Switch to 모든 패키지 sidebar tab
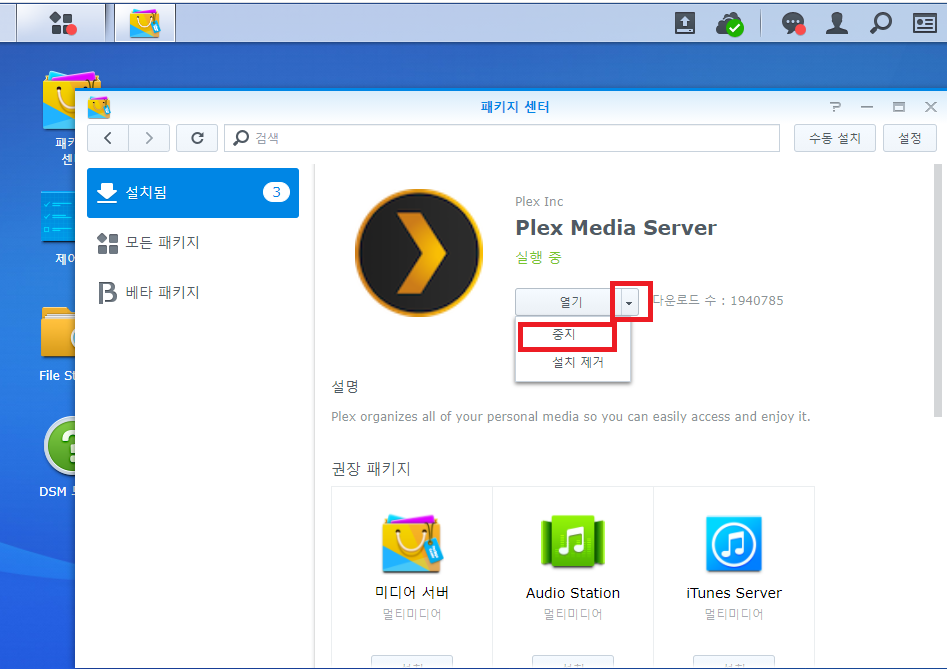947x669 pixels. pos(193,243)
